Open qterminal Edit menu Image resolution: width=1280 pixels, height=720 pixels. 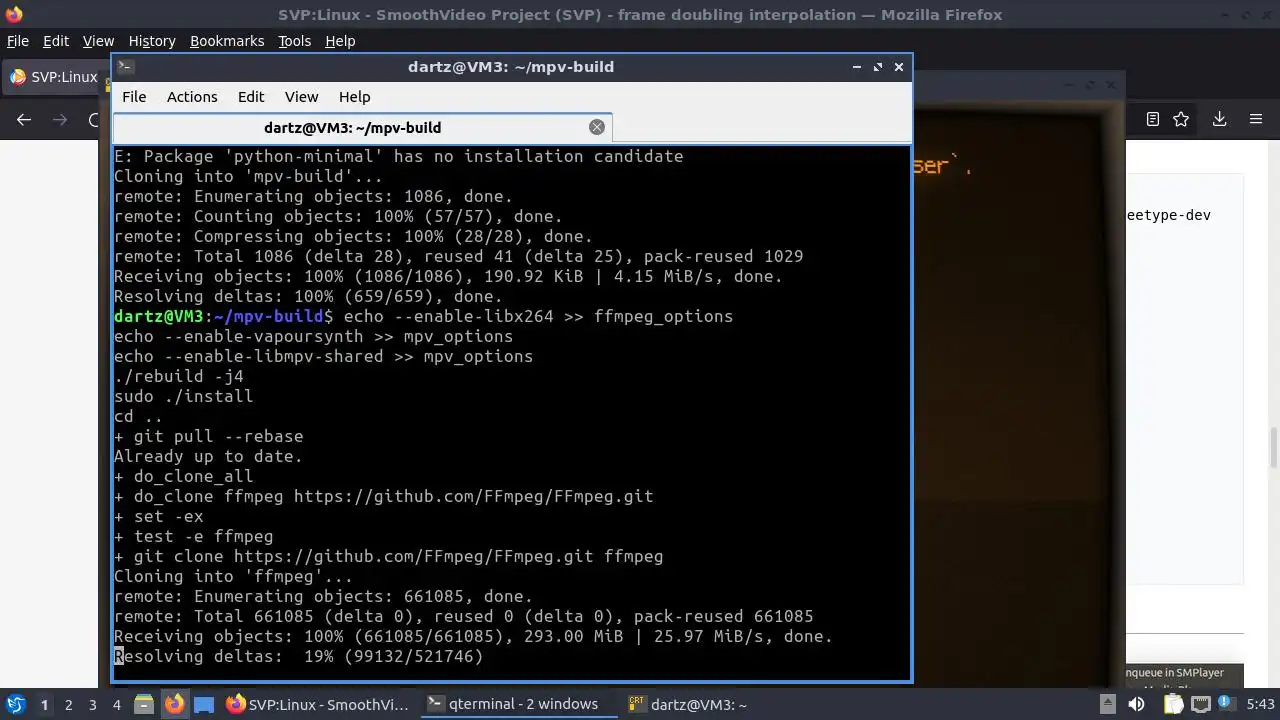click(251, 97)
